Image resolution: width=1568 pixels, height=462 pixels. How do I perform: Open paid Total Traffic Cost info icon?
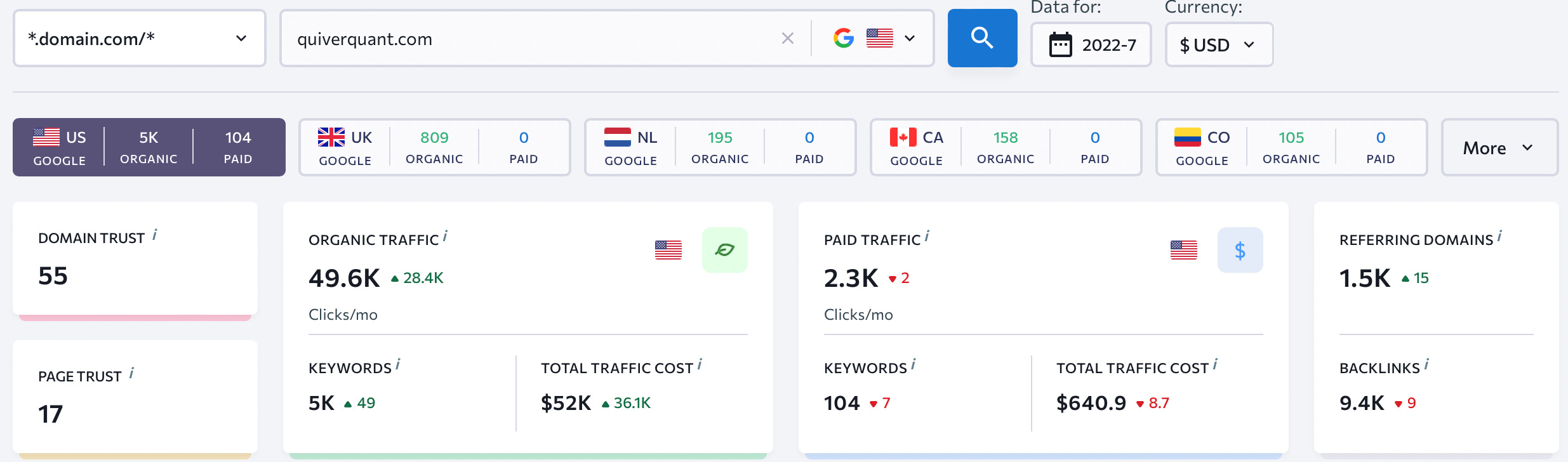[1215, 364]
